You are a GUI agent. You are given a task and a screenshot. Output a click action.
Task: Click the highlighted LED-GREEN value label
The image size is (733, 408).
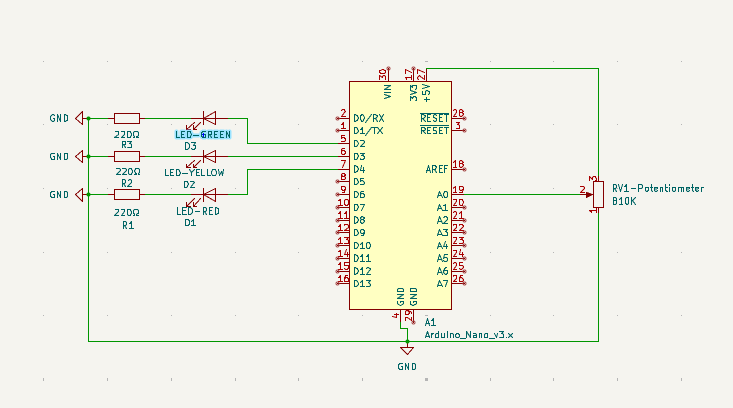(203, 135)
